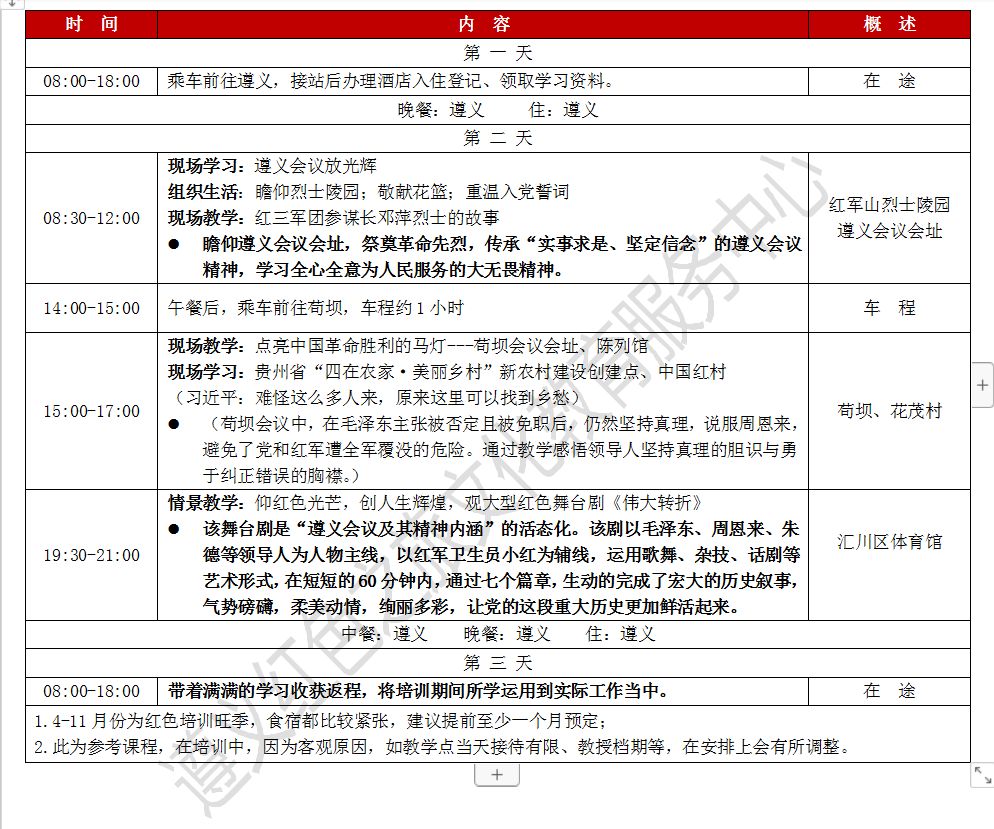Click the line 现场教学：点亮中国革命胜利的马灯

coord(408,346)
